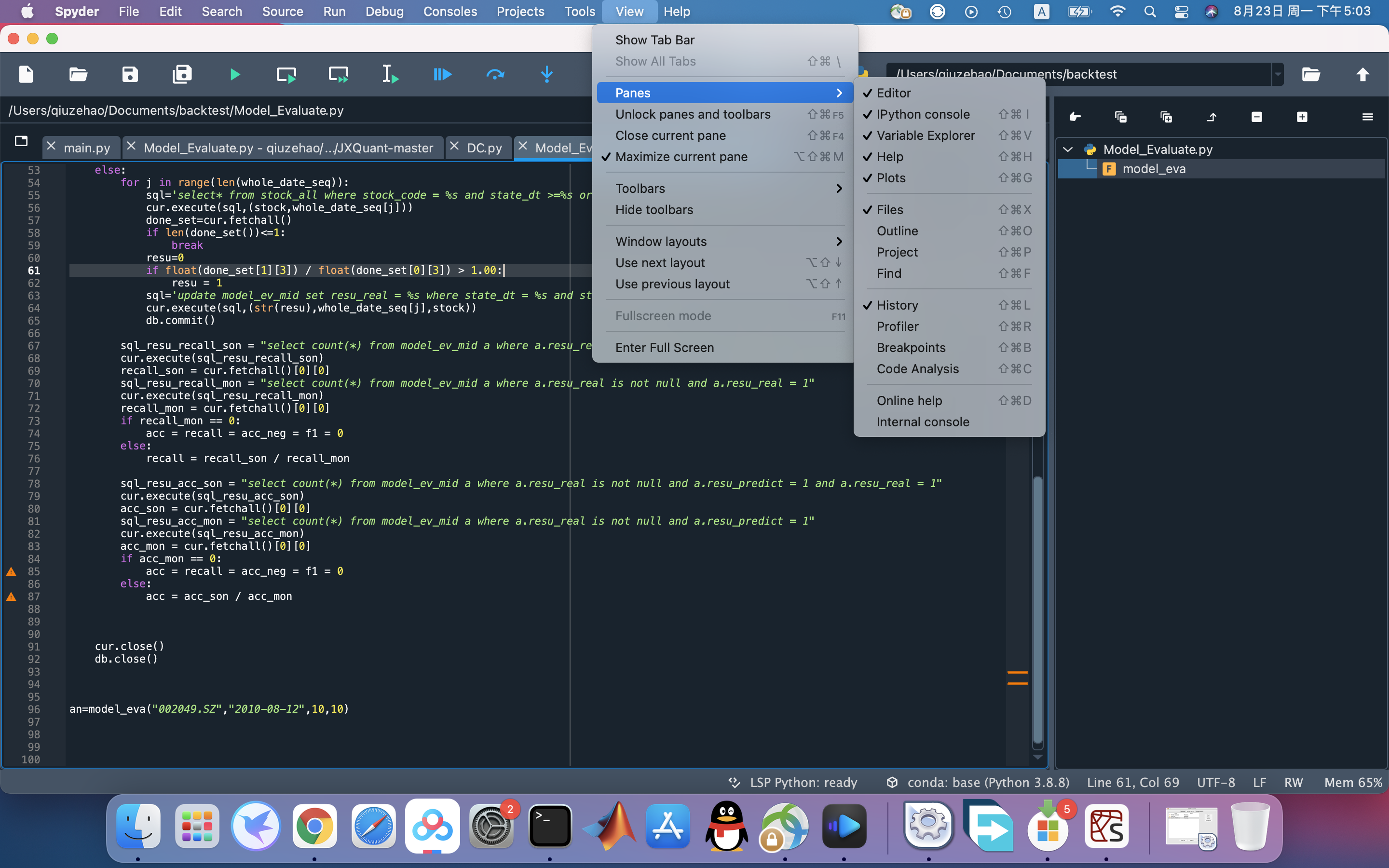
Task: Enable the Outline pane
Action: tap(897, 231)
